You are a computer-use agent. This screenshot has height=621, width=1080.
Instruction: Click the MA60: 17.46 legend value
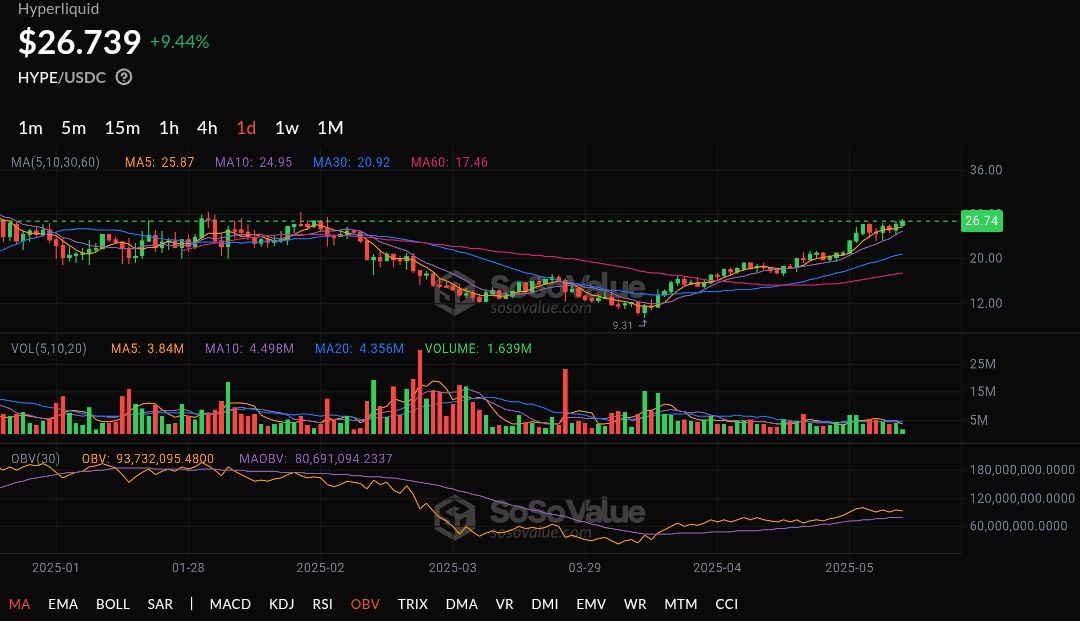click(449, 162)
